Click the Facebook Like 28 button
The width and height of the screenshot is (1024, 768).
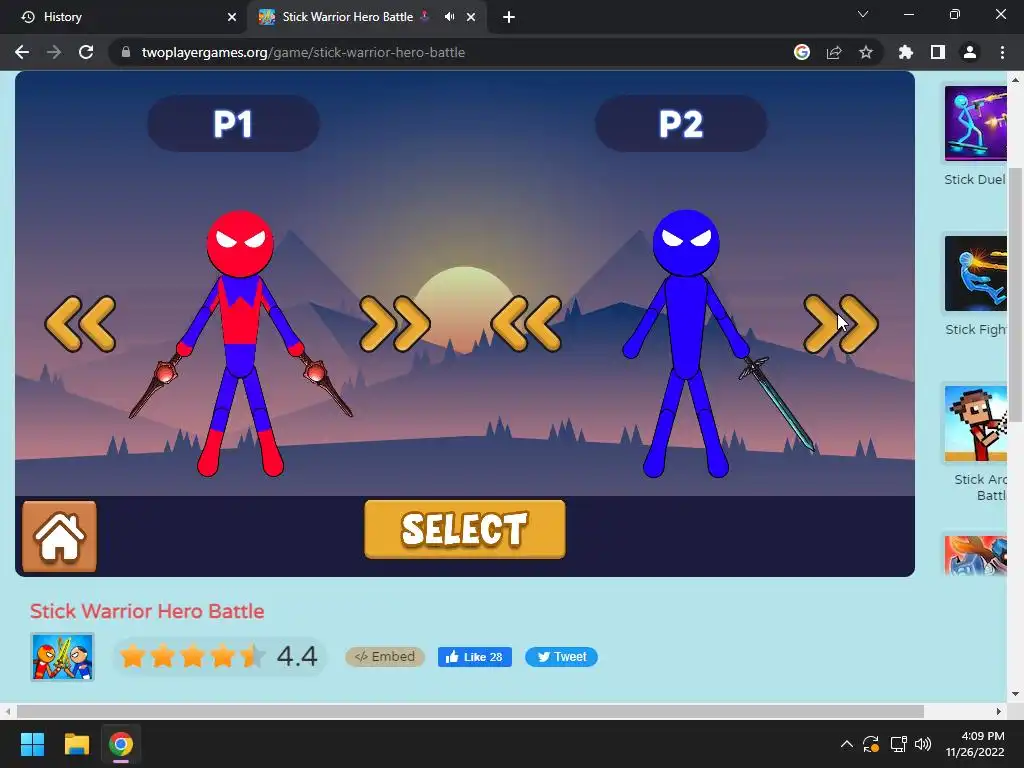[475, 657]
